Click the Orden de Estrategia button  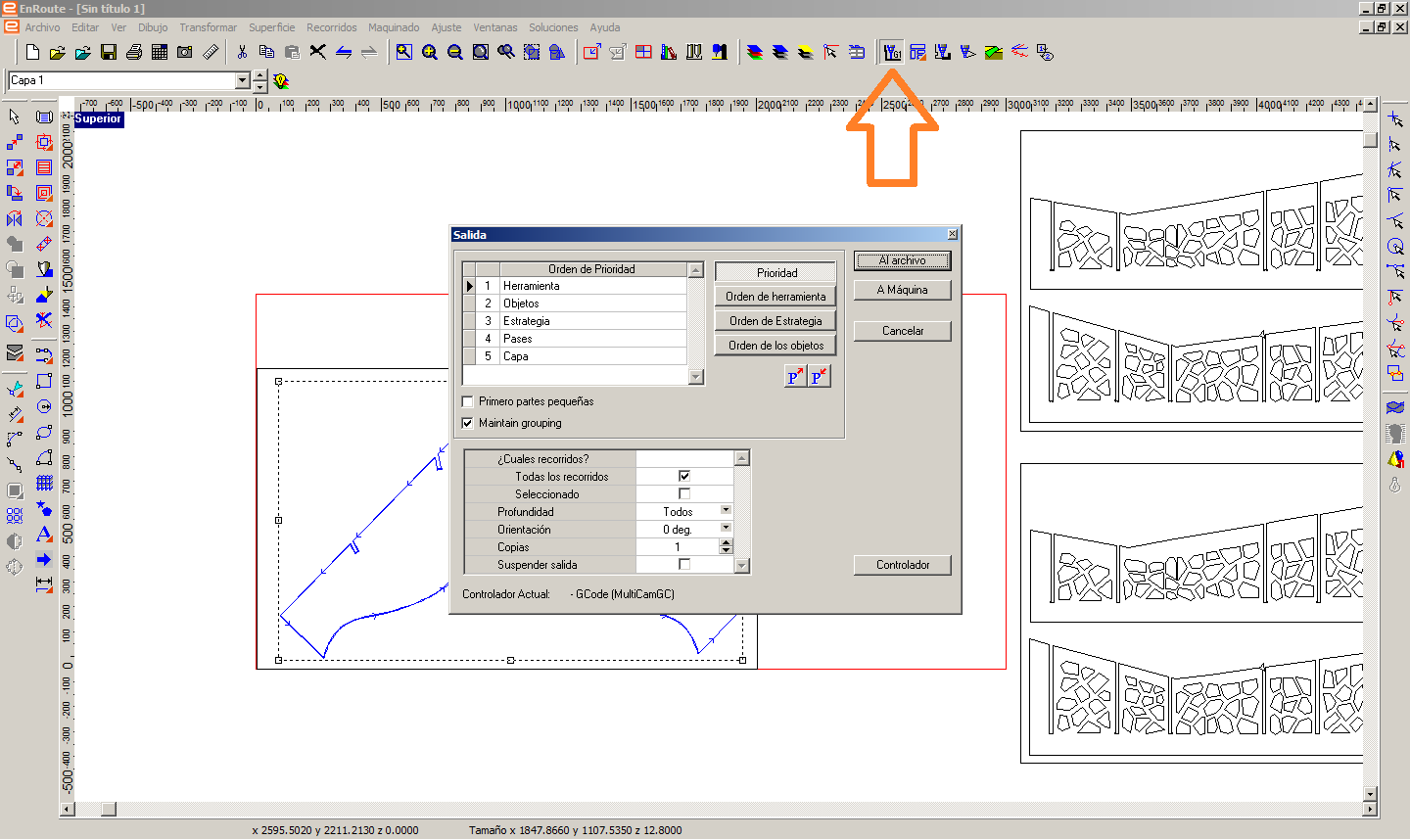(x=775, y=321)
